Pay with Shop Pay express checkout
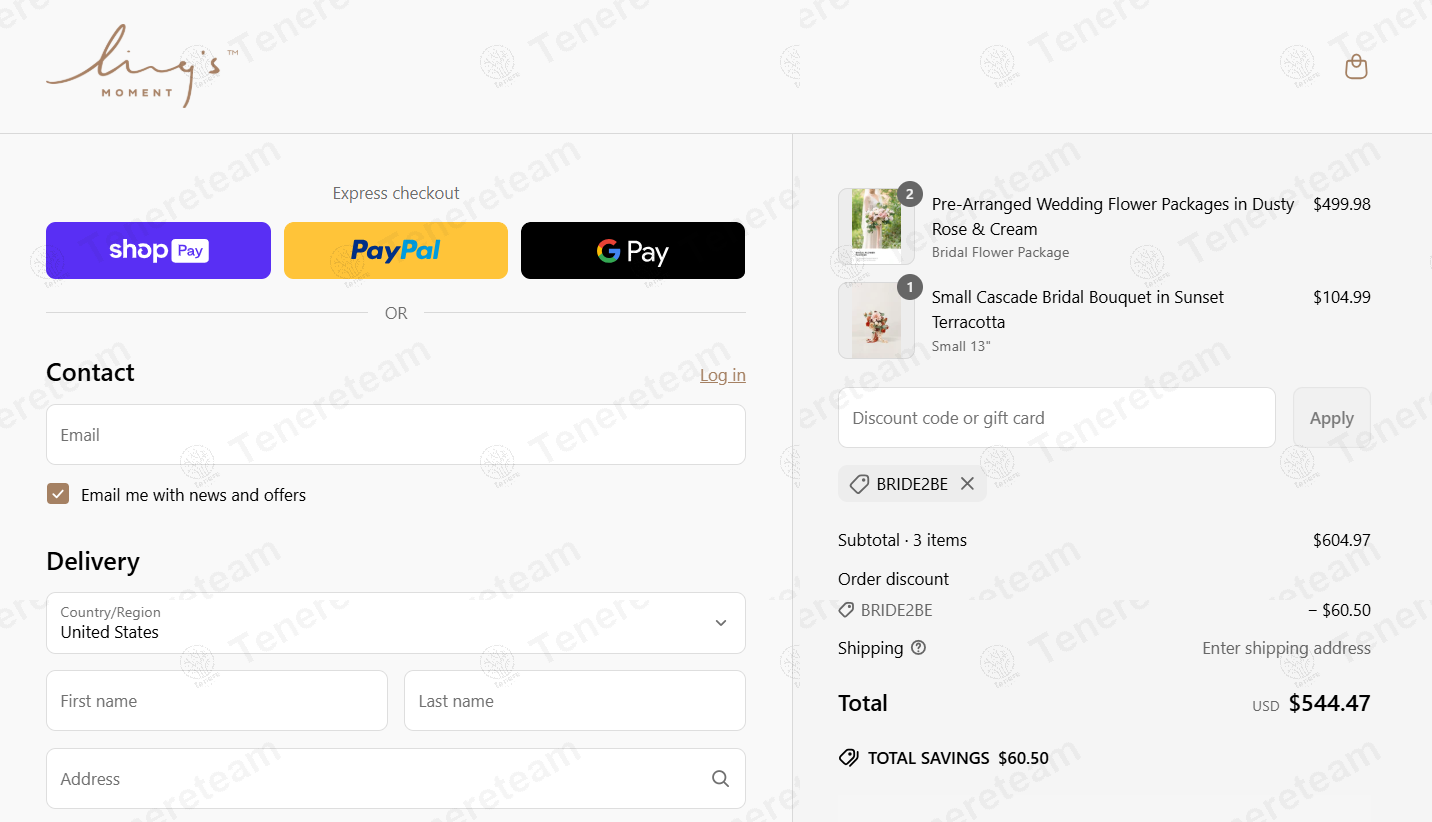 pyautogui.click(x=158, y=250)
